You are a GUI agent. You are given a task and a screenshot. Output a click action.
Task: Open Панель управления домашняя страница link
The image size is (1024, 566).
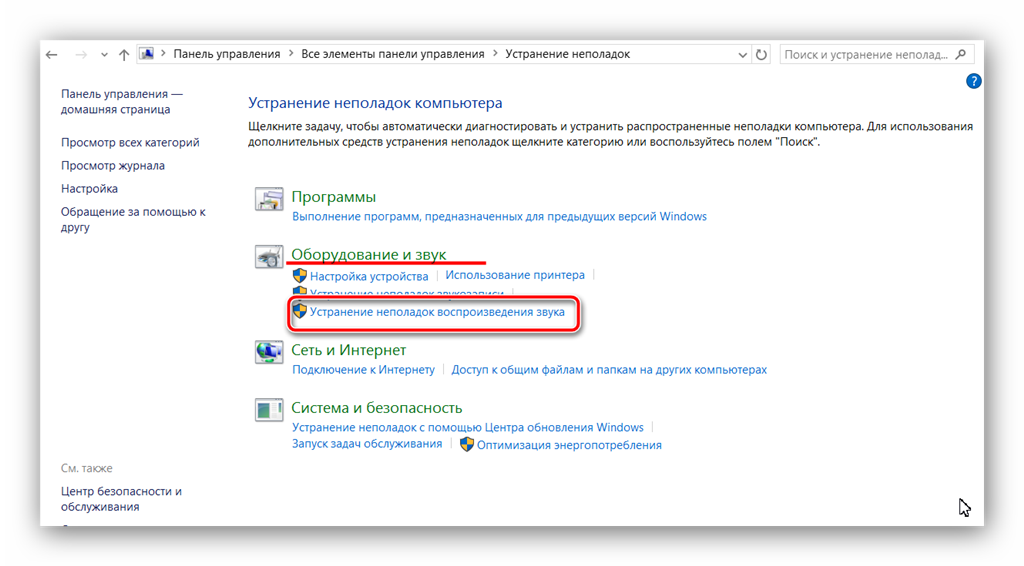(x=122, y=102)
